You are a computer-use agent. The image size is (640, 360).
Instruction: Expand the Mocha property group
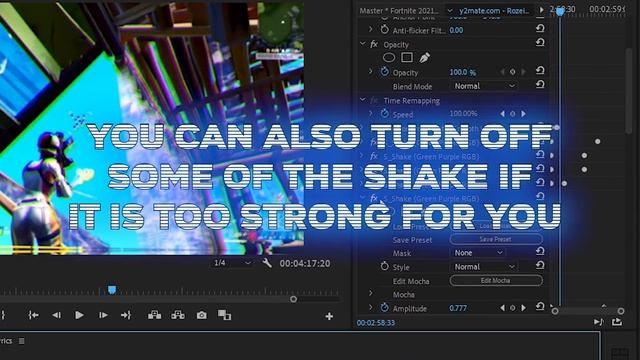click(x=371, y=293)
